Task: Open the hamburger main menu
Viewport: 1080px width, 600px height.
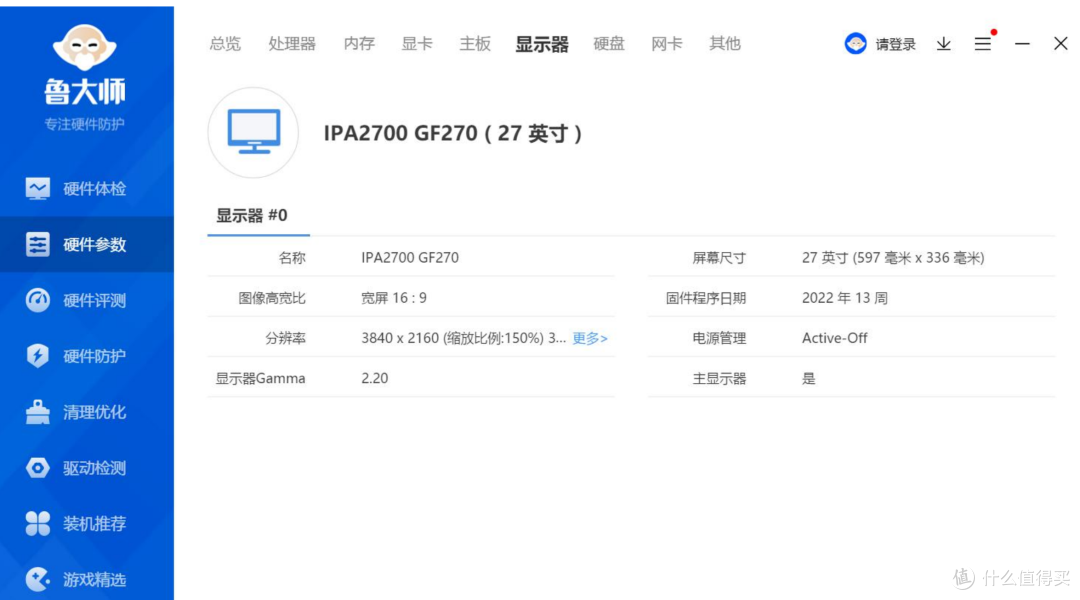Action: tap(983, 44)
